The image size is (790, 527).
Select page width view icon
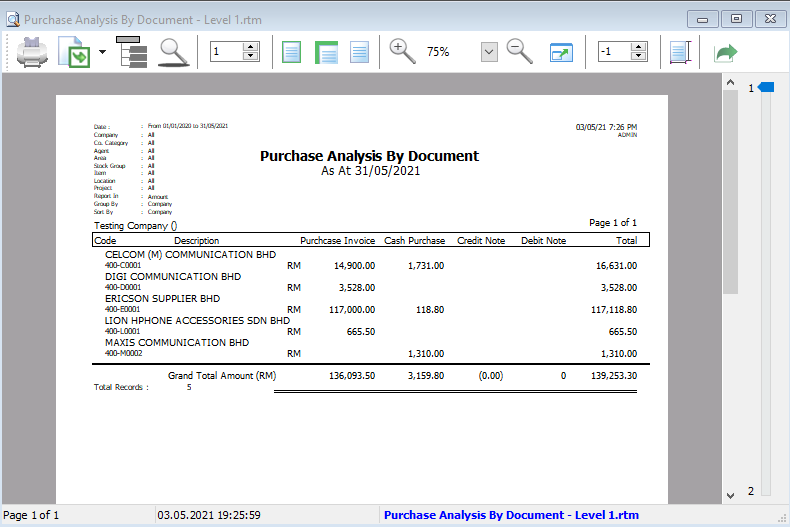coord(326,52)
